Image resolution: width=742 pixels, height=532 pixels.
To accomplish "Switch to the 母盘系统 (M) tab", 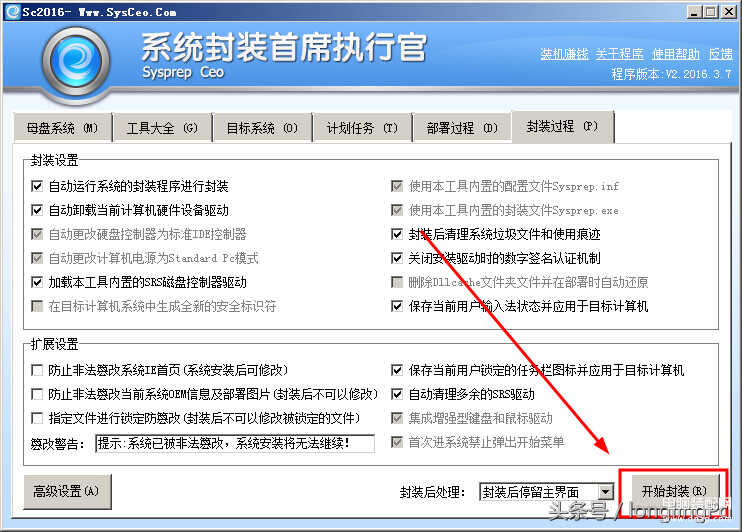I will (x=62, y=128).
